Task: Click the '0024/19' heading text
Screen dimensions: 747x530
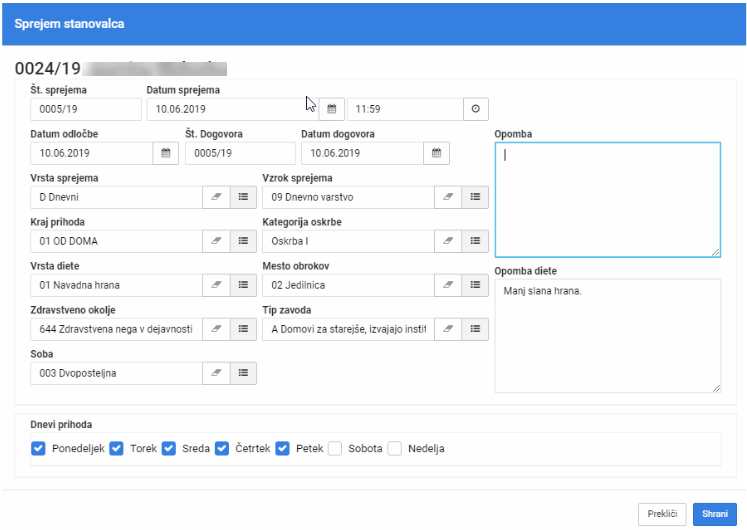Action: (48, 69)
